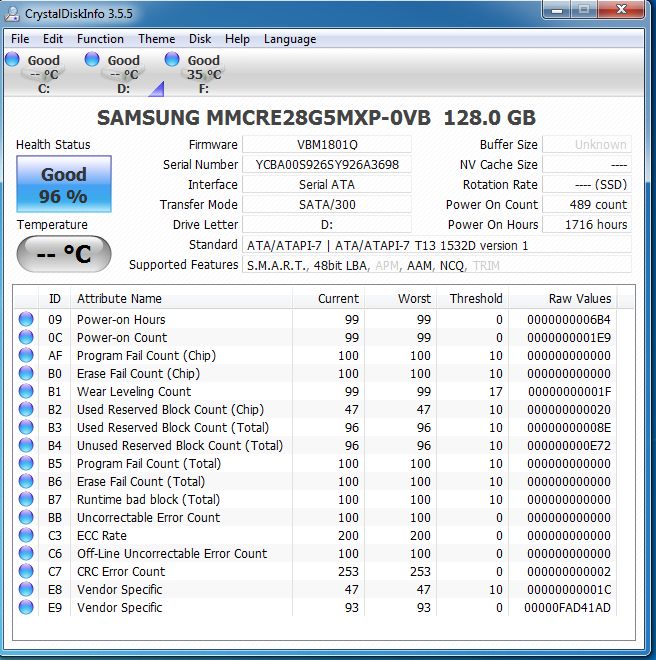Click status orb for Program Fail Count (Total)
Screen dimensions: 656x660
26,463
